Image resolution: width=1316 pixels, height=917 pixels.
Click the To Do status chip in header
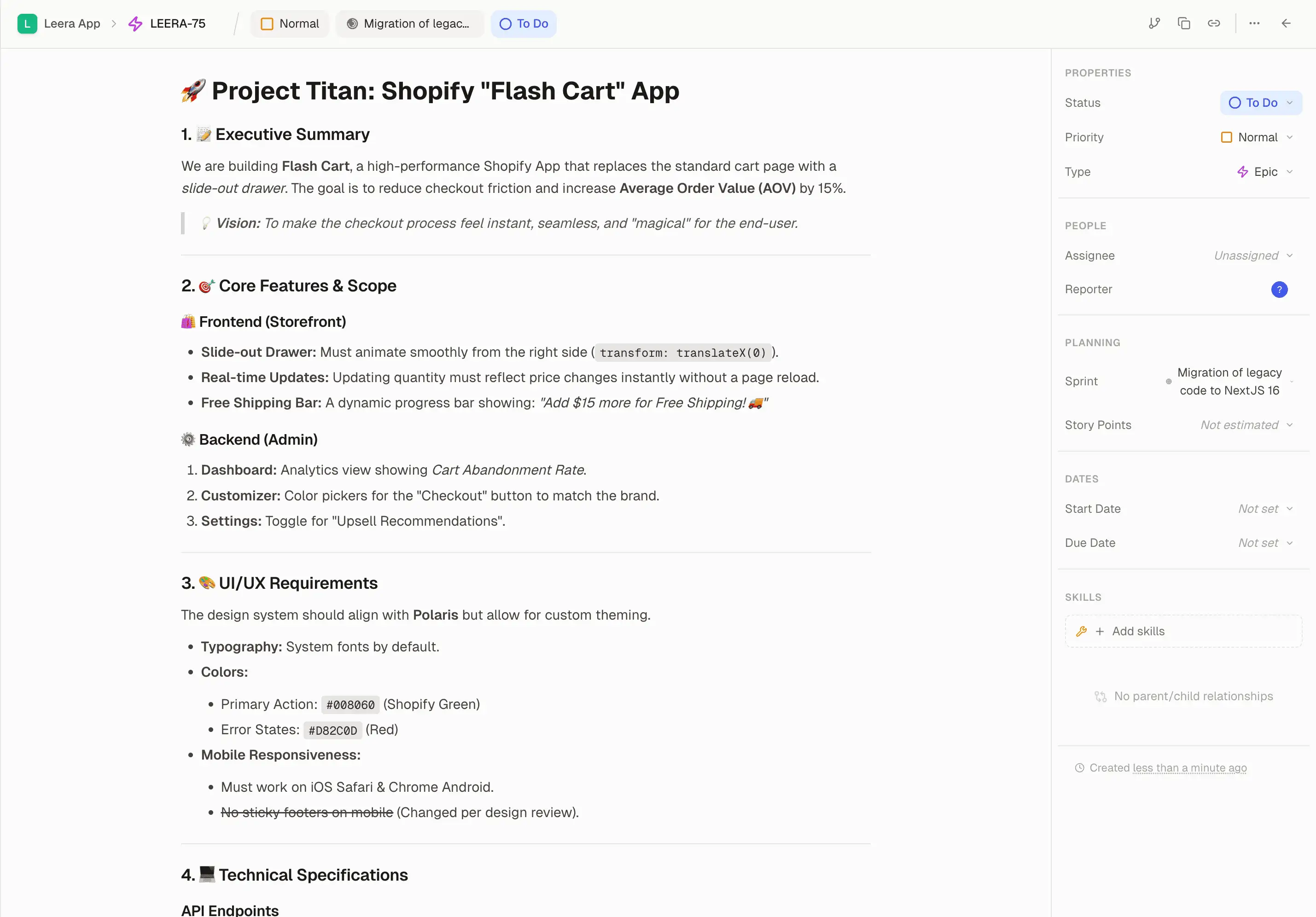click(x=523, y=23)
